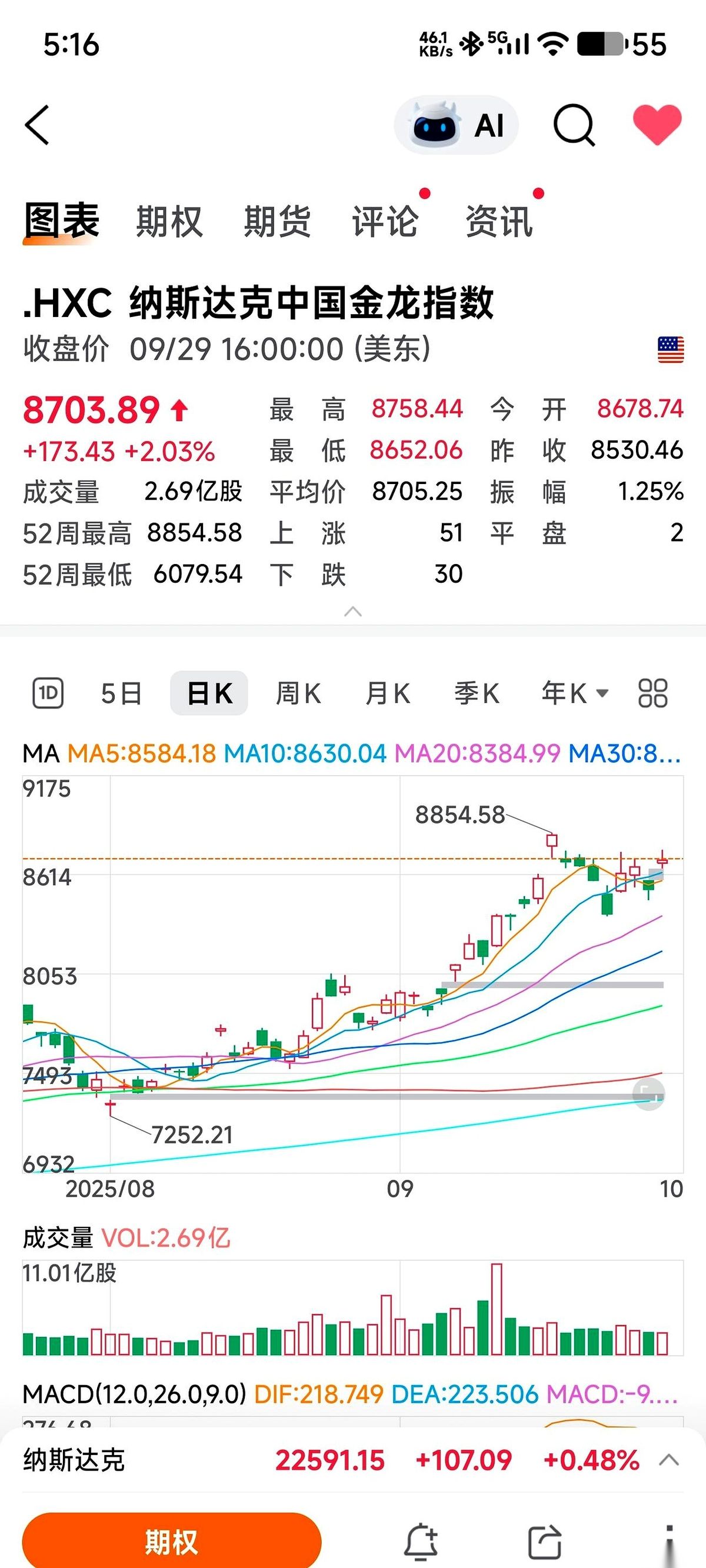Expand the 年K period dropdown
The width and height of the screenshot is (706, 1568).
pos(574,693)
